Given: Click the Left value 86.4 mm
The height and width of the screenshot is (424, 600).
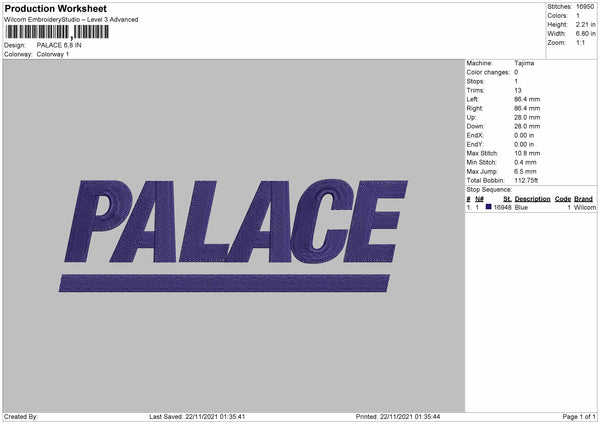Looking at the screenshot, I should [527, 99].
